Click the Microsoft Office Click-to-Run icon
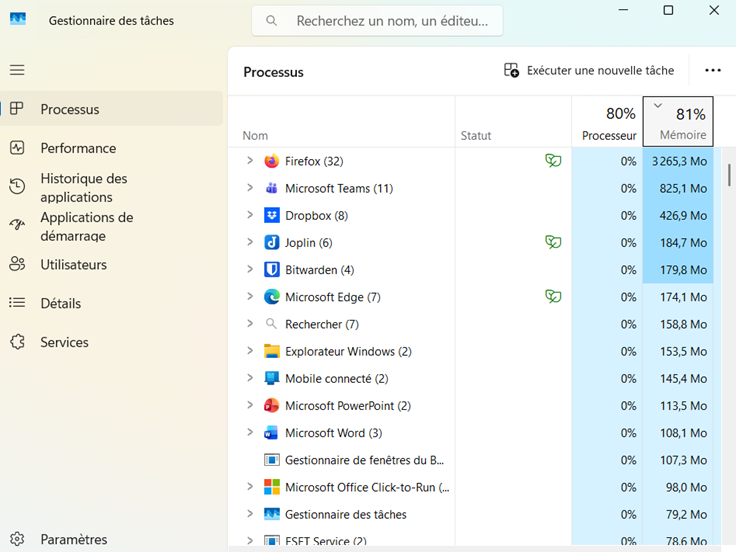The image size is (736, 552). (x=271, y=487)
